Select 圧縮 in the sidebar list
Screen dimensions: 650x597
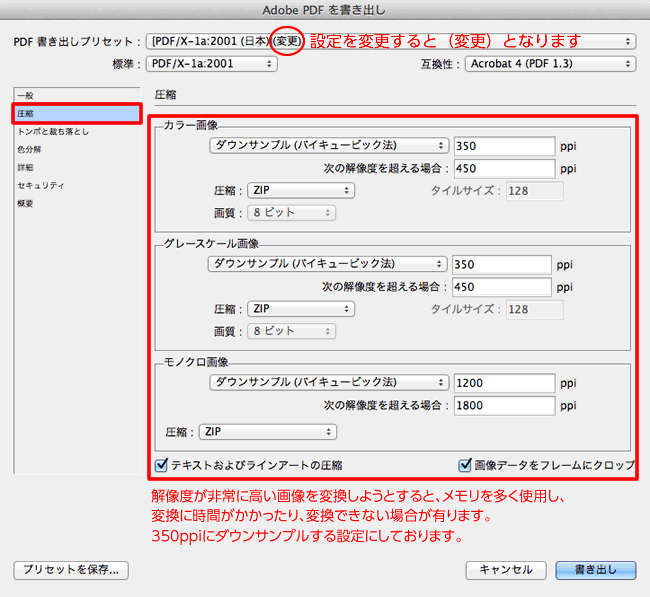tap(77, 114)
